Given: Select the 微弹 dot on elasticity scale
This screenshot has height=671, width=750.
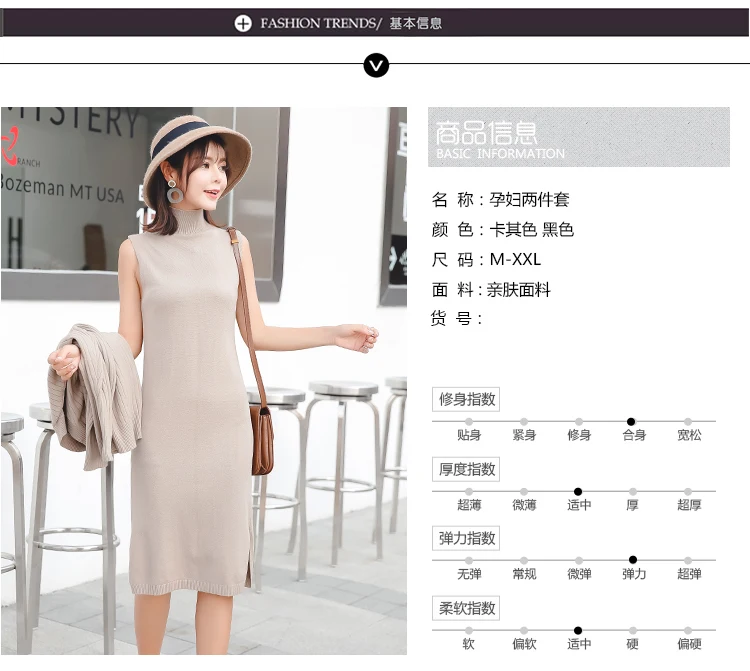Looking at the screenshot, I should (579, 560).
